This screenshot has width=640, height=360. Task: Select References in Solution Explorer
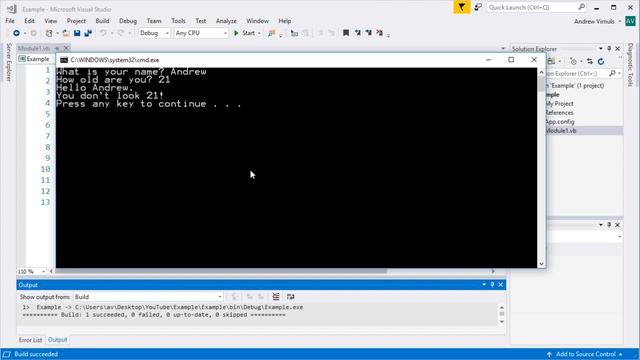[559, 113]
